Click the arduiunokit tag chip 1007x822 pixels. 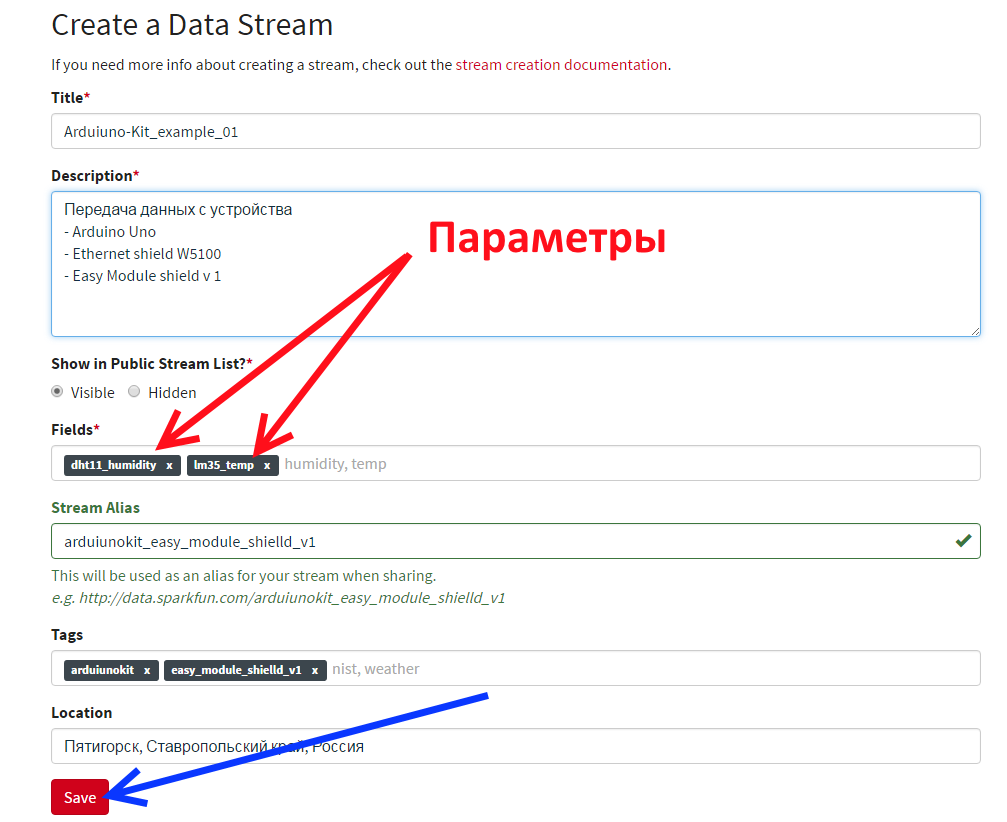coord(111,670)
